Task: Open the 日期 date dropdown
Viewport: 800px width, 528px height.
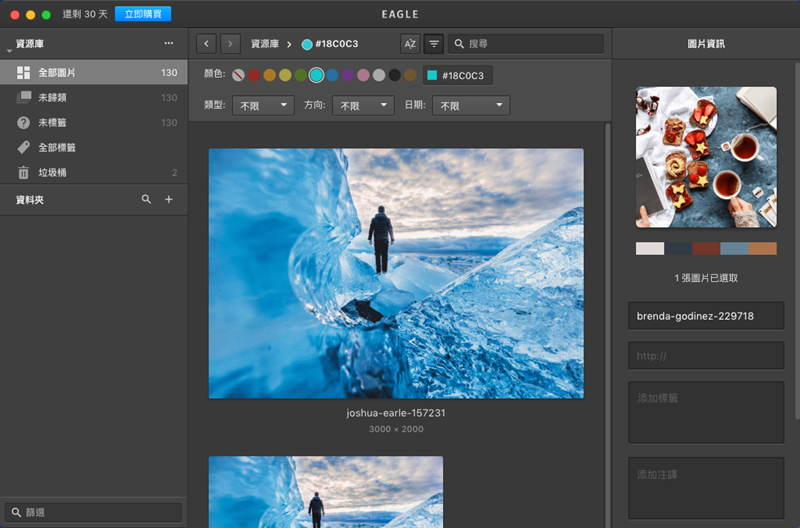Action: tap(471, 106)
